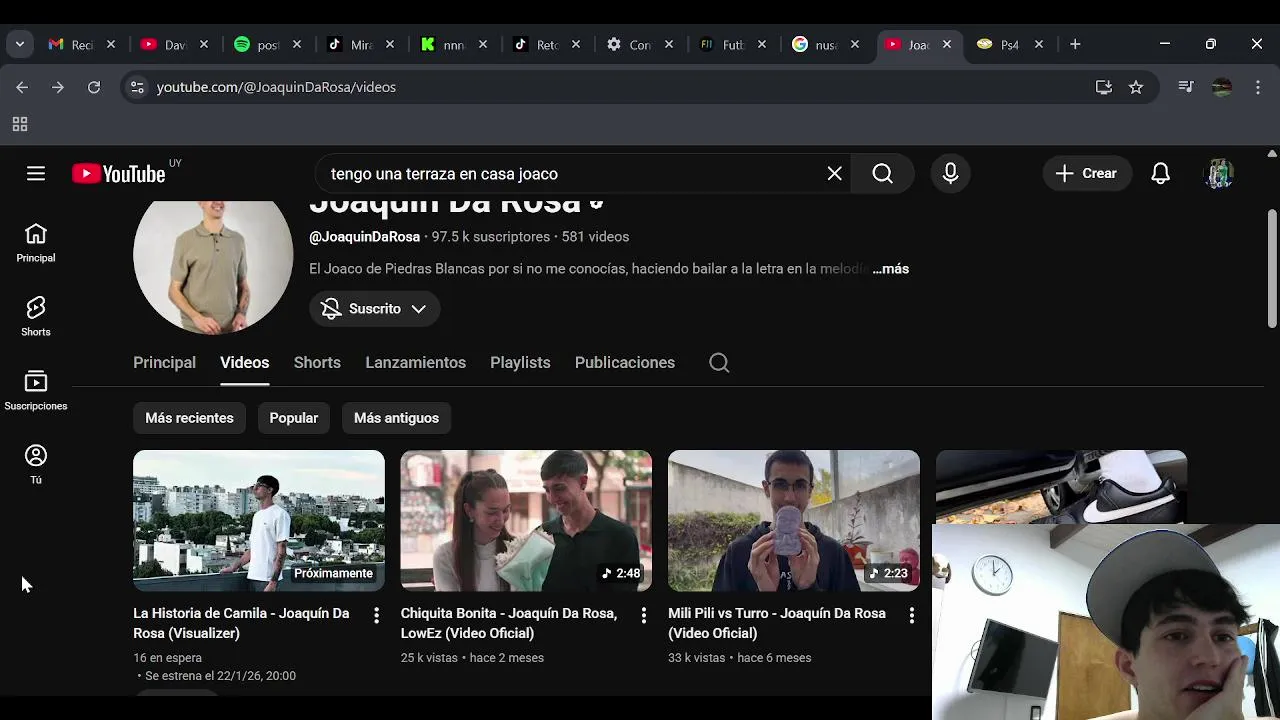The height and width of the screenshot is (720, 1280).
Task: Open La Historia de Camila video title
Action: (x=241, y=623)
